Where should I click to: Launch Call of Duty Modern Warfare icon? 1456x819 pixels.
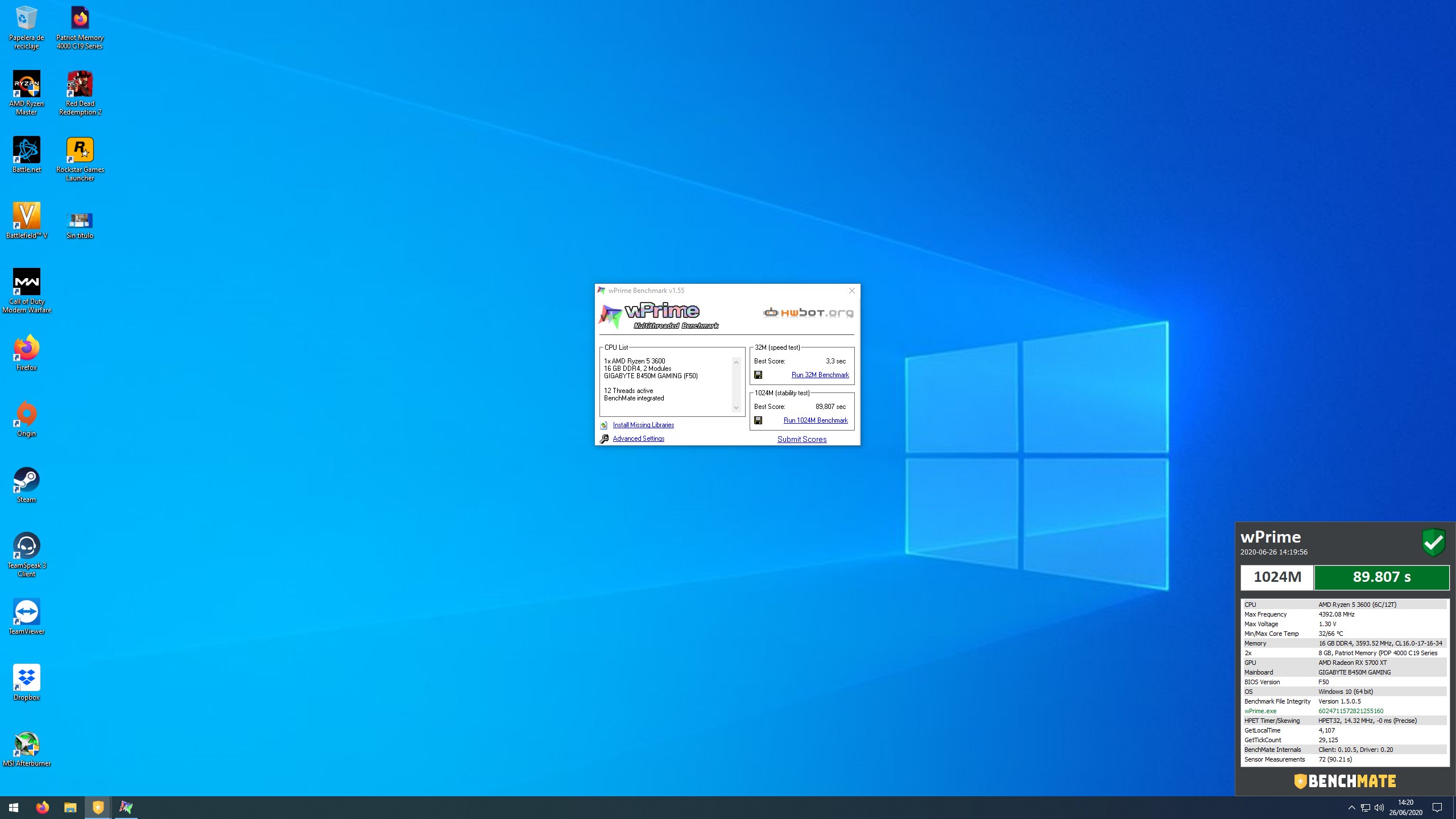[26, 291]
